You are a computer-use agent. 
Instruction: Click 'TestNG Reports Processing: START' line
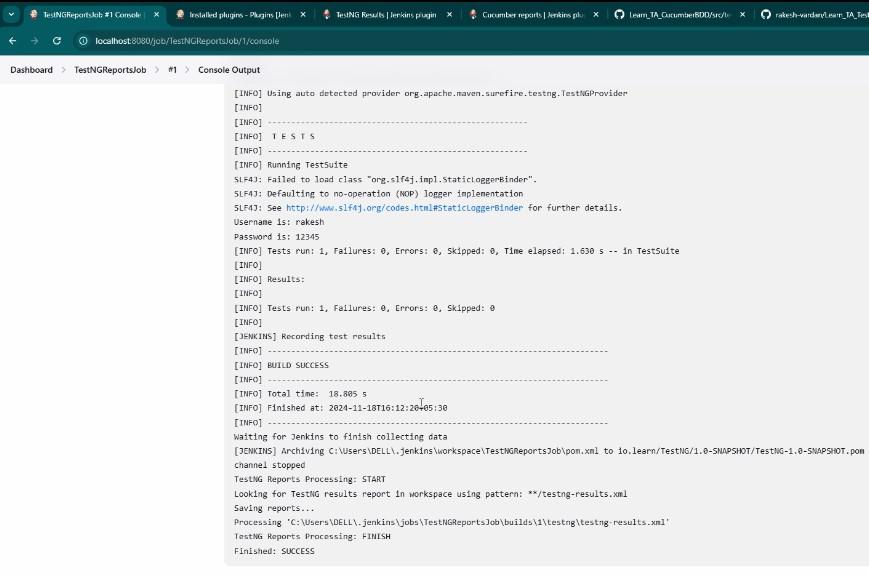(309, 479)
